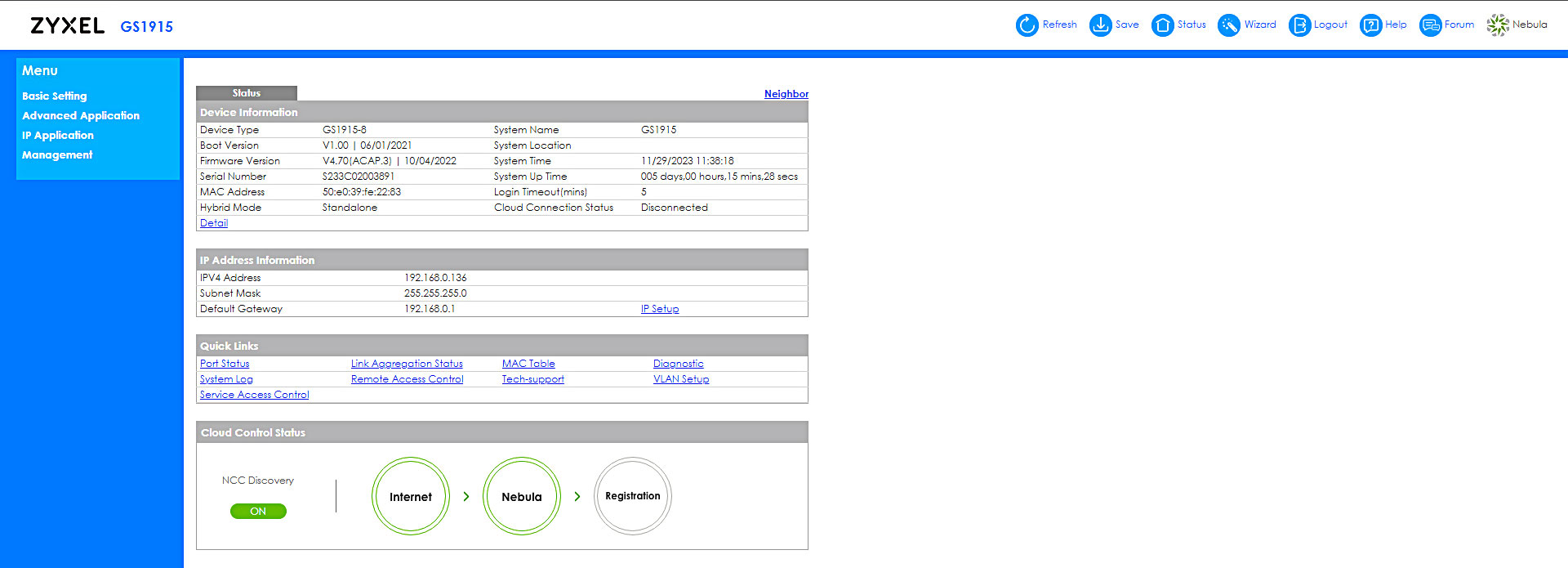The image size is (1568, 568).
Task: Click the Save download icon
Action: [1101, 25]
